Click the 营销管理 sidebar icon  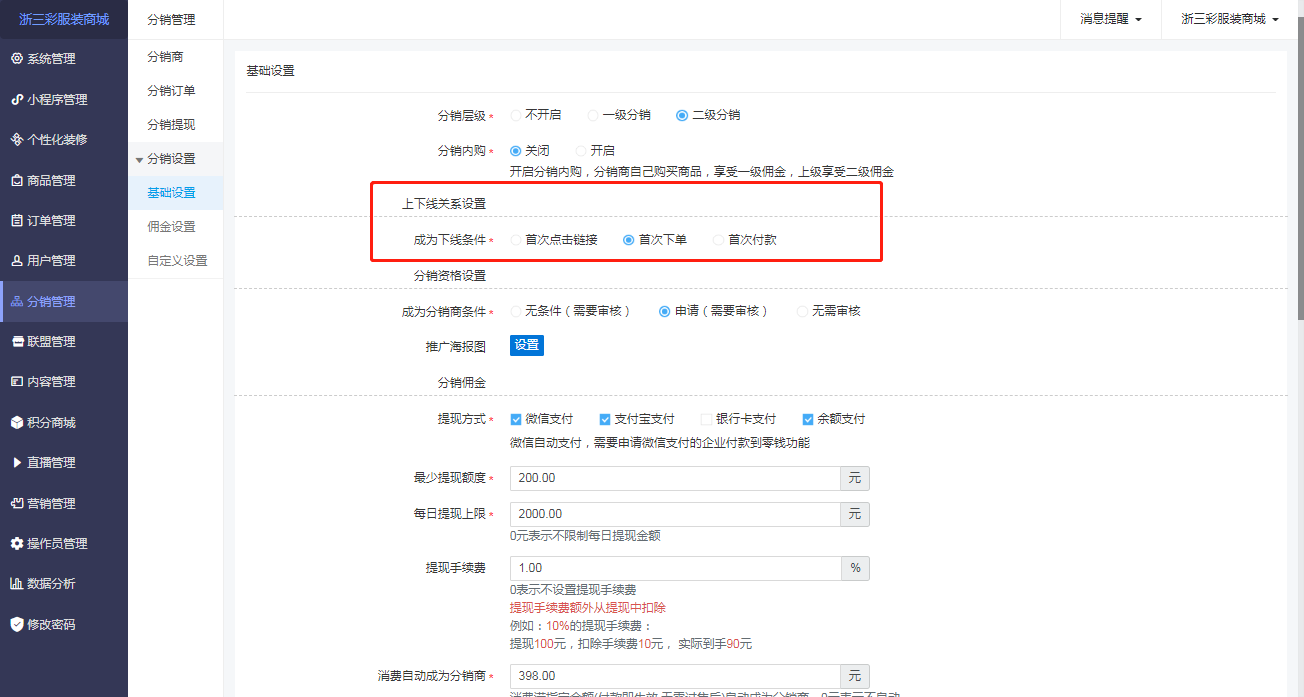click(x=16, y=503)
